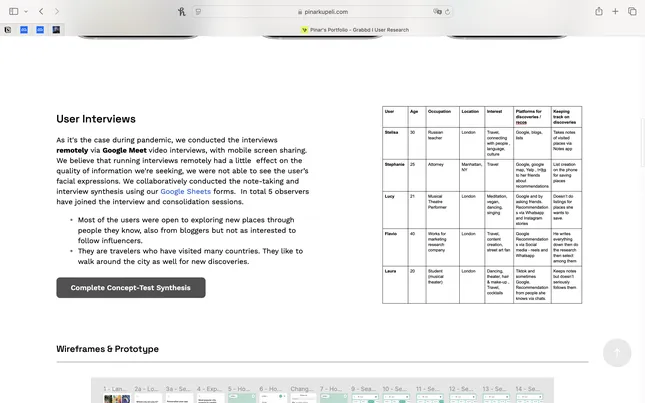645x403 pixels.
Task: Expand the sidebar dropdown chevron
Action: (x=25, y=11)
